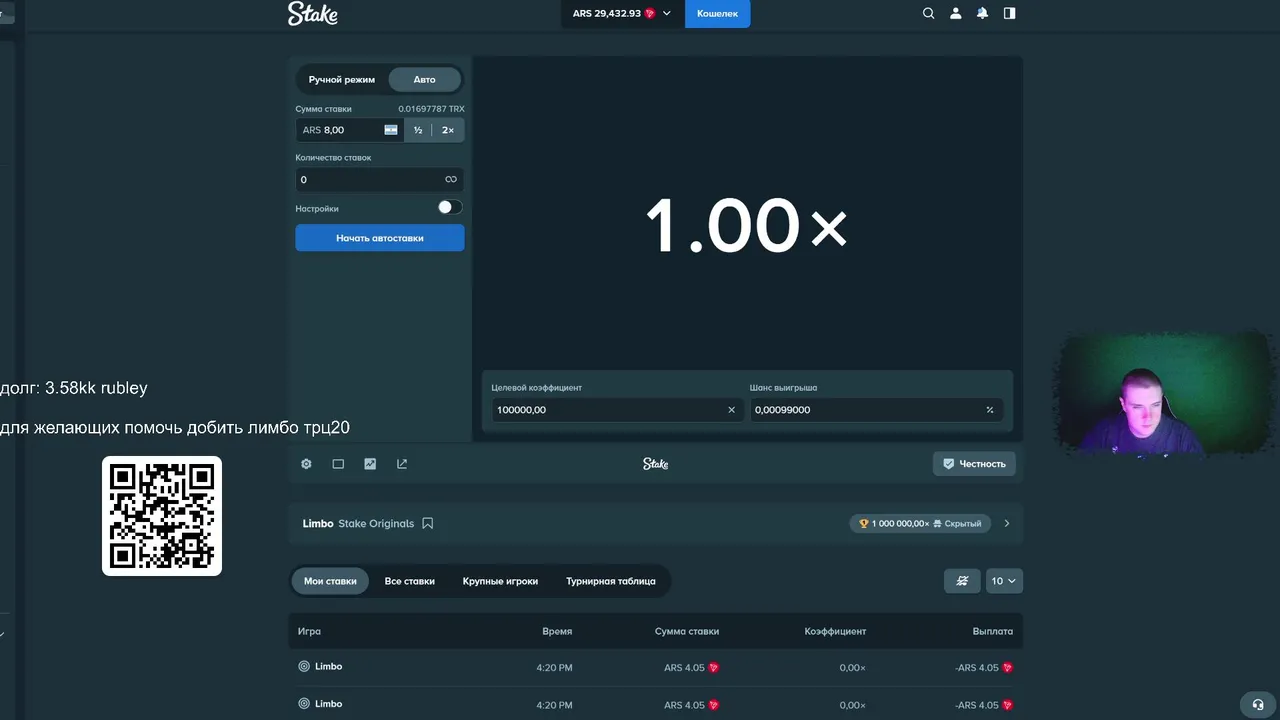Click the Limbo game name in second row
Image resolution: width=1280 pixels, height=720 pixels.
328,704
